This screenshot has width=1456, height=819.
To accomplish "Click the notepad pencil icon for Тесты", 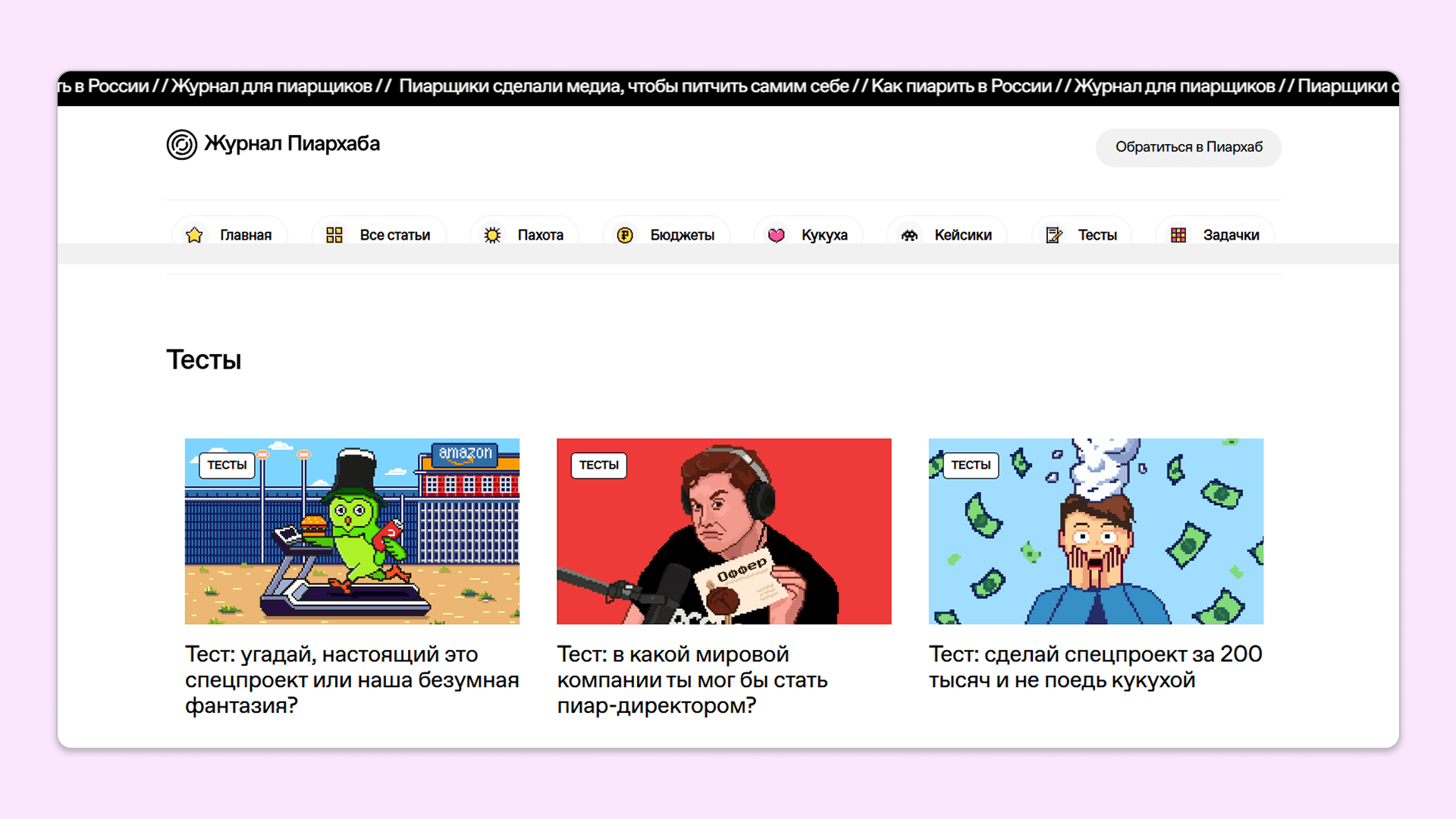I will coord(1053,235).
